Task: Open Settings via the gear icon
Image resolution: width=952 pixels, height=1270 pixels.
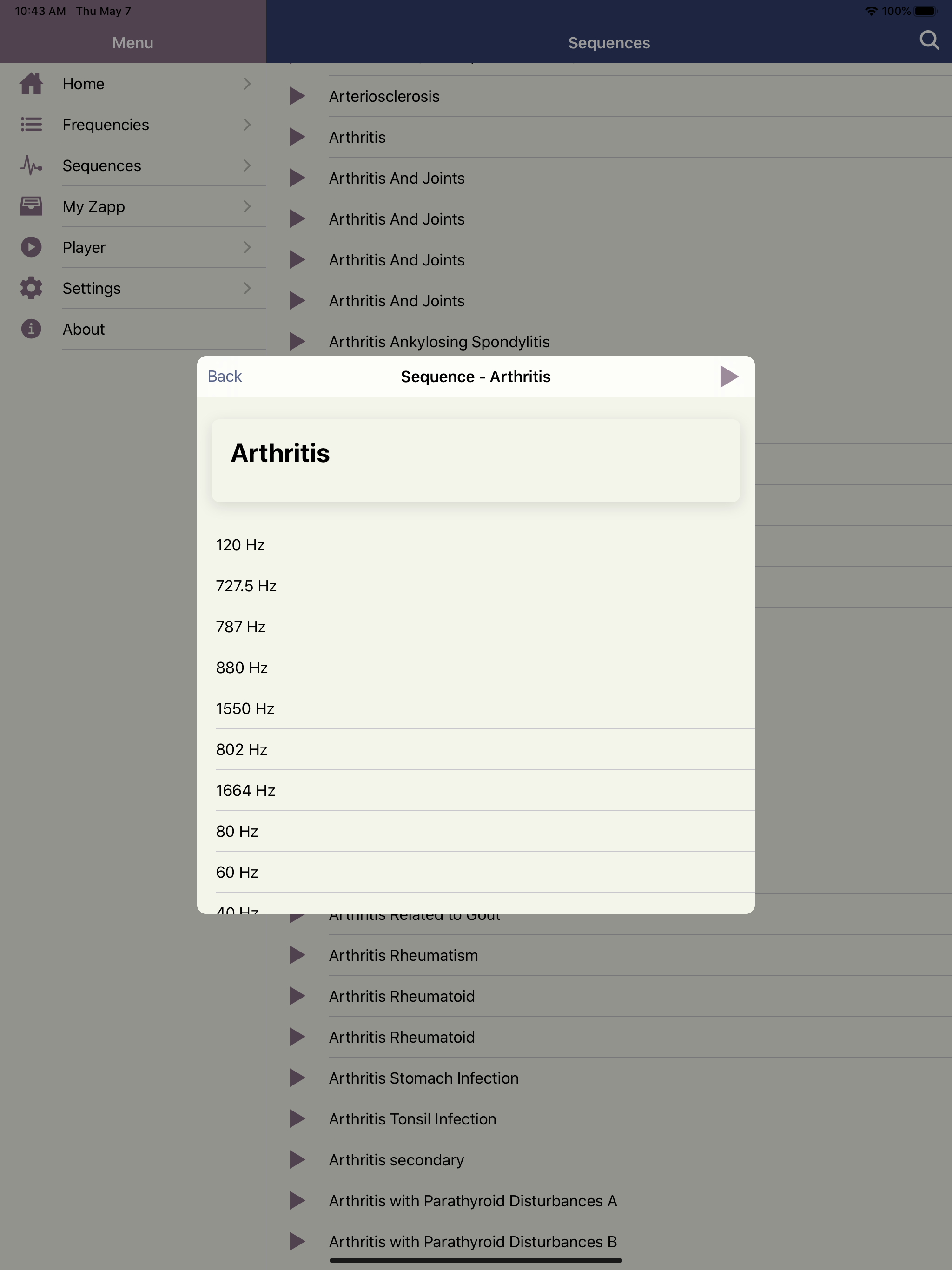Action: pyautogui.click(x=31, y=288)
